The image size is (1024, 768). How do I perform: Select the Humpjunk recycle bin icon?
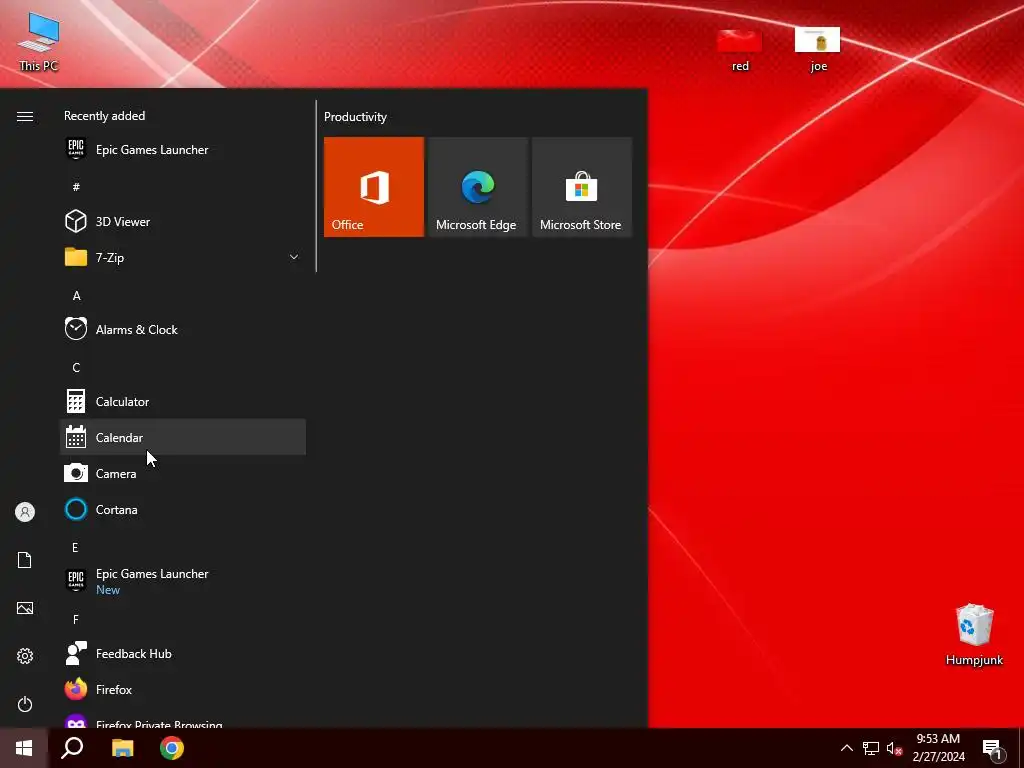[x=974, y=635]
